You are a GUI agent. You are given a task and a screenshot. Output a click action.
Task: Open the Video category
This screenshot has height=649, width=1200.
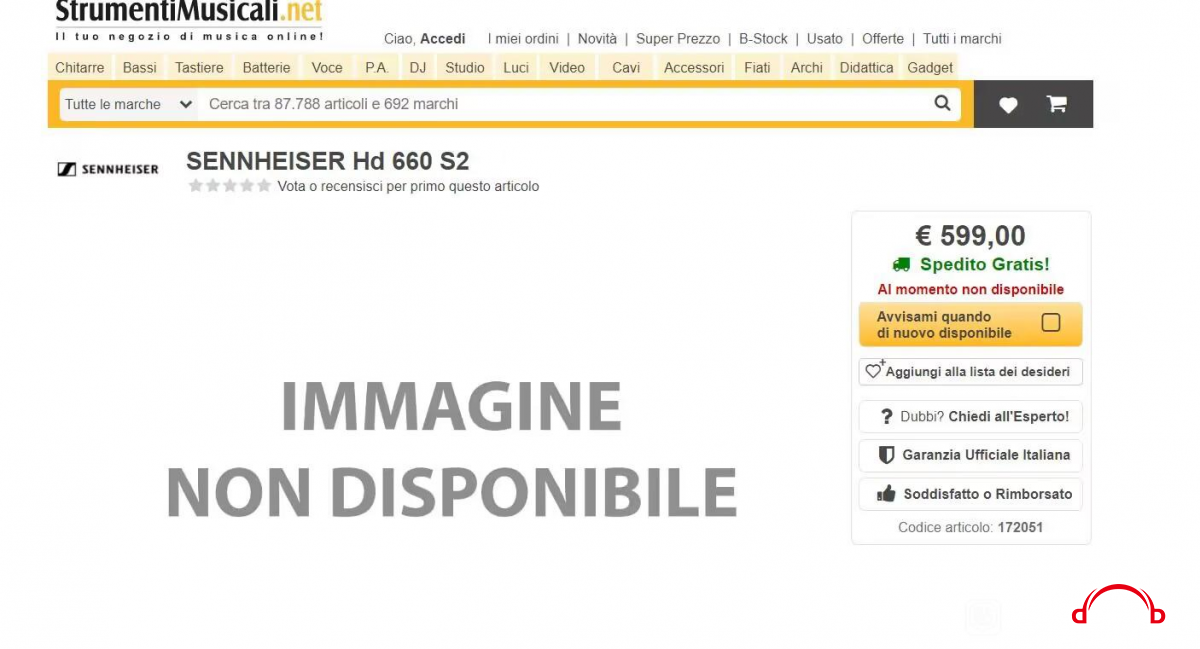(x=567, y=68)
